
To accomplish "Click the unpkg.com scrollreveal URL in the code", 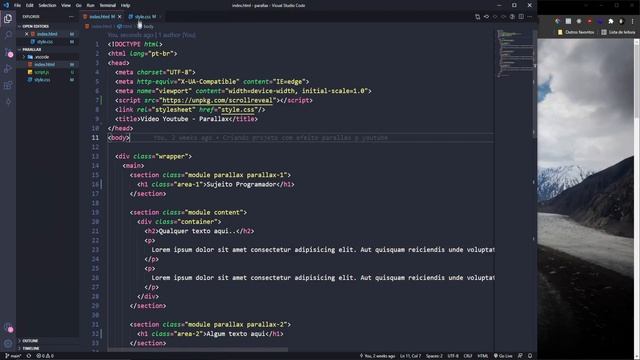I will point(217,100).
